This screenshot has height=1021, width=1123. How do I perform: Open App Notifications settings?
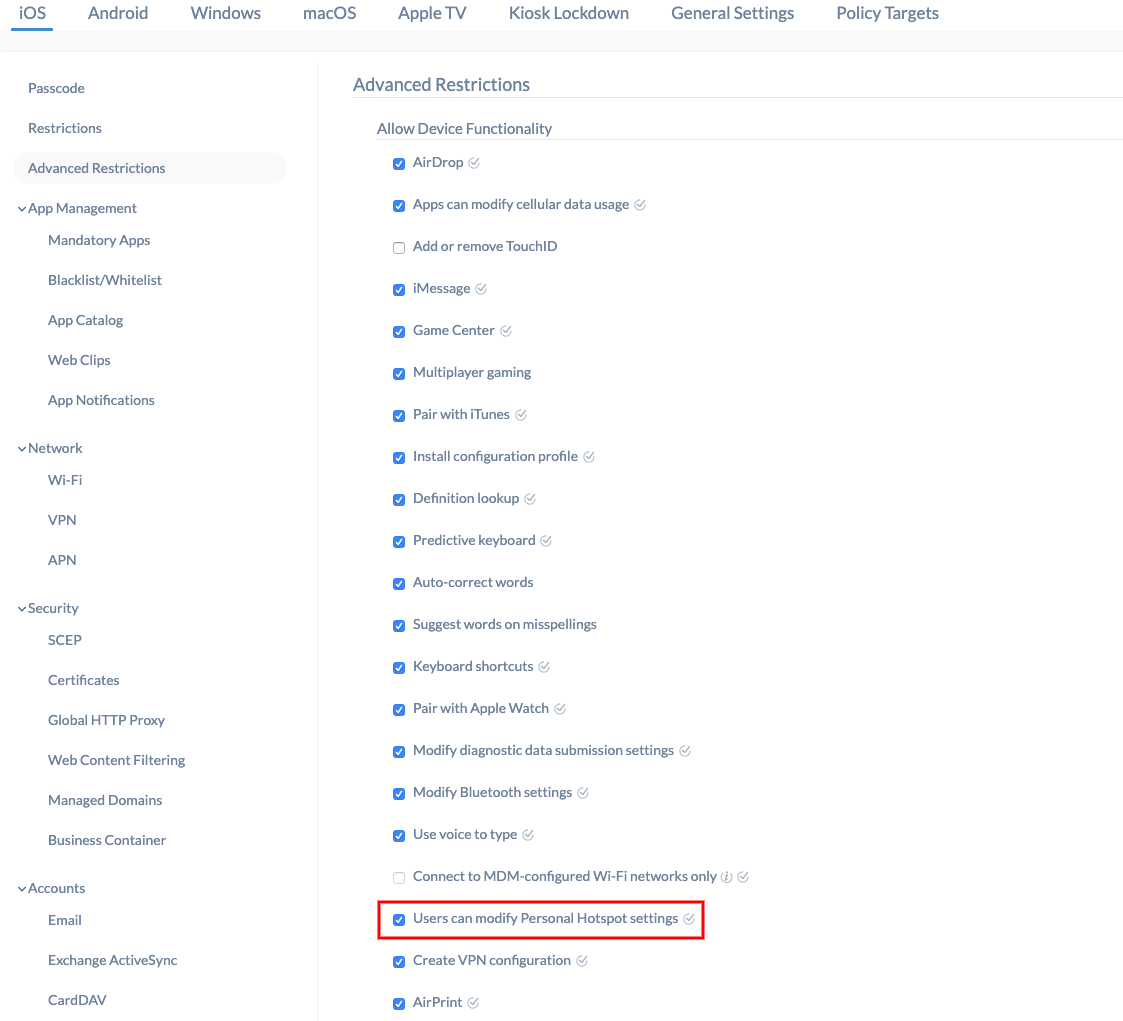click(101, 400)
